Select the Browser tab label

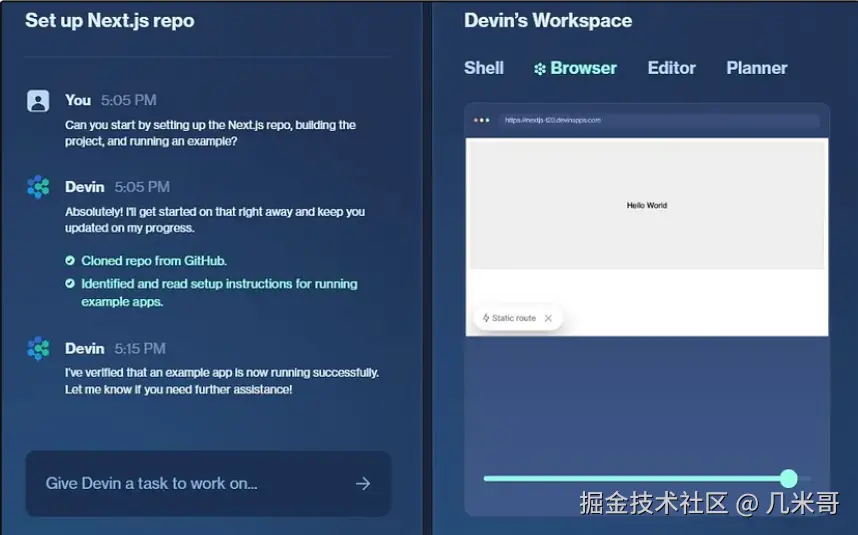click(583, 68)
